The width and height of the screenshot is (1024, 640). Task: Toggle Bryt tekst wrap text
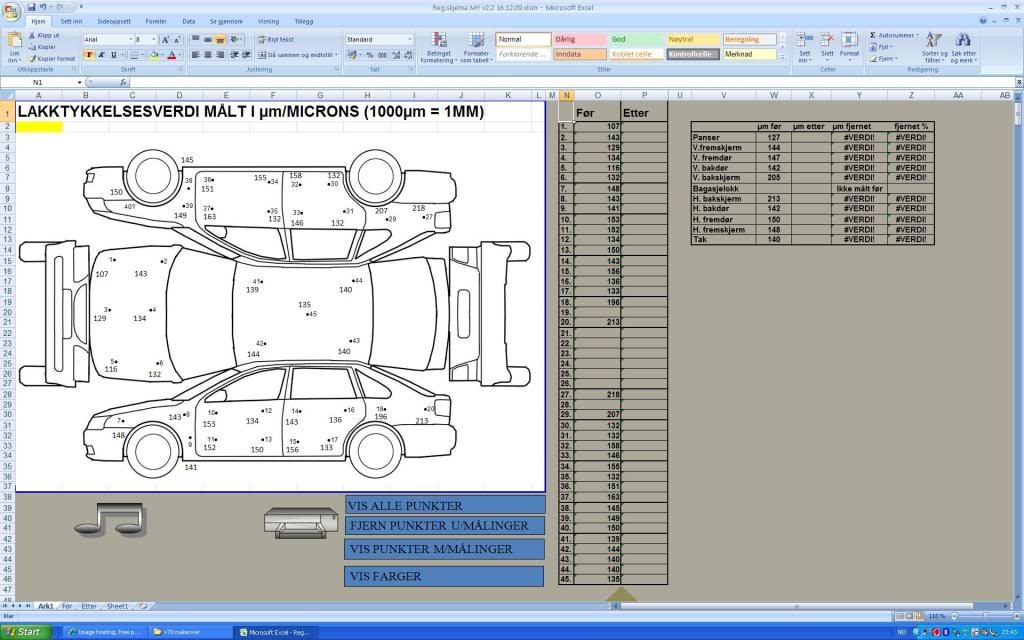click(265, 39)
